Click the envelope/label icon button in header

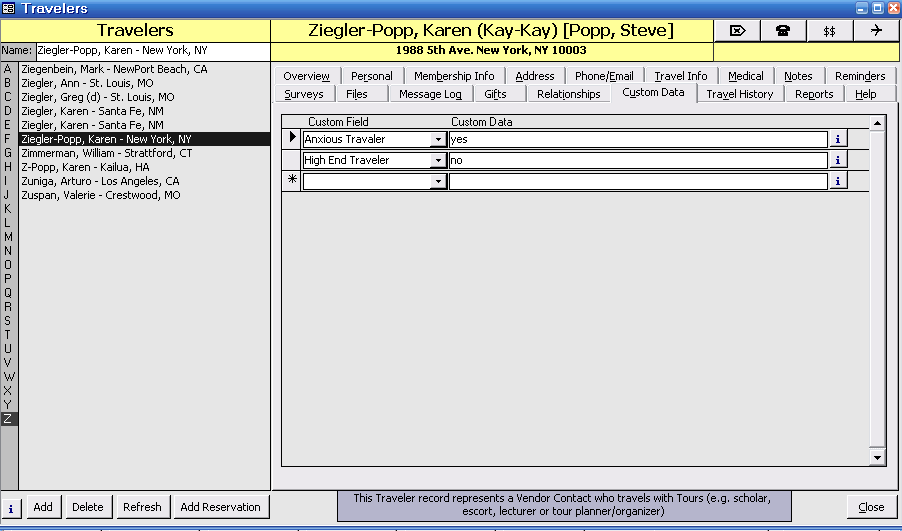[x=737, y=30]
